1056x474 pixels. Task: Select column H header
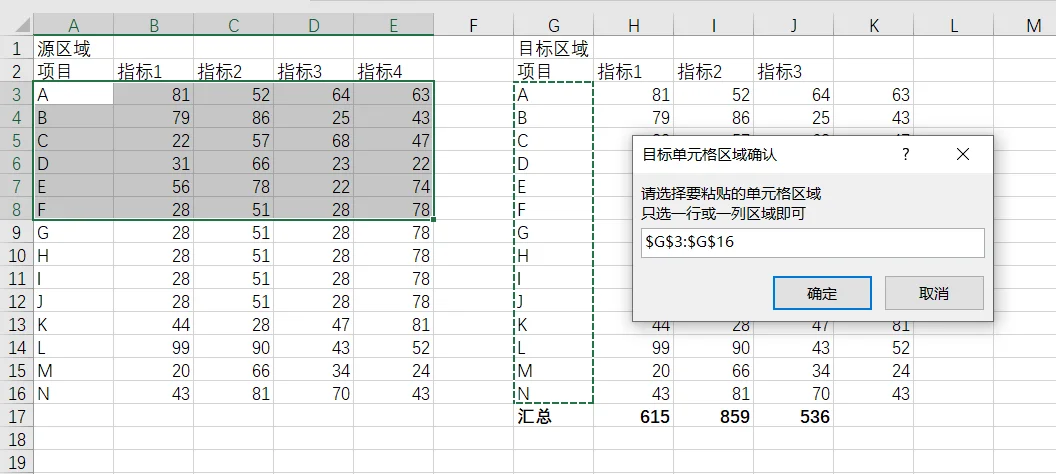point(634,26)
